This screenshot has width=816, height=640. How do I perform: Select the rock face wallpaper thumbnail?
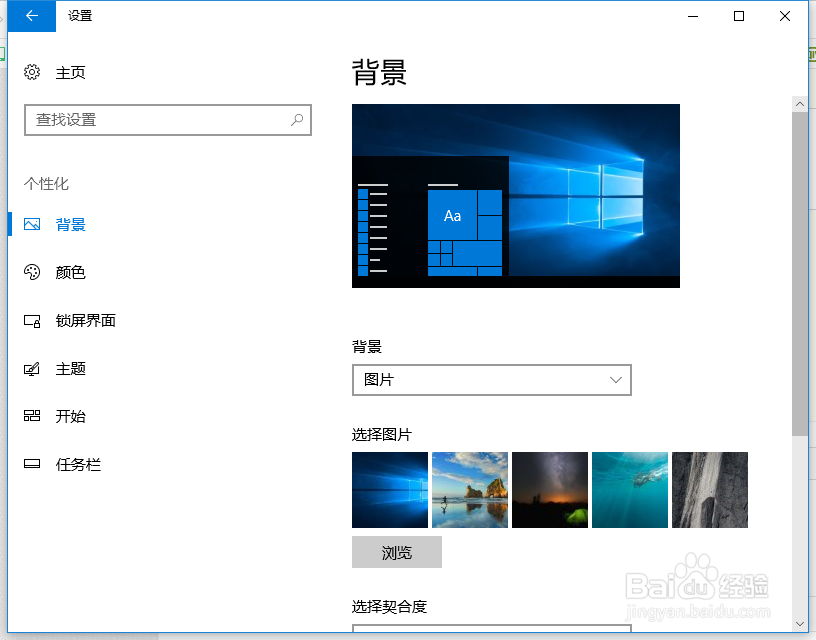[x=710, y=490]
